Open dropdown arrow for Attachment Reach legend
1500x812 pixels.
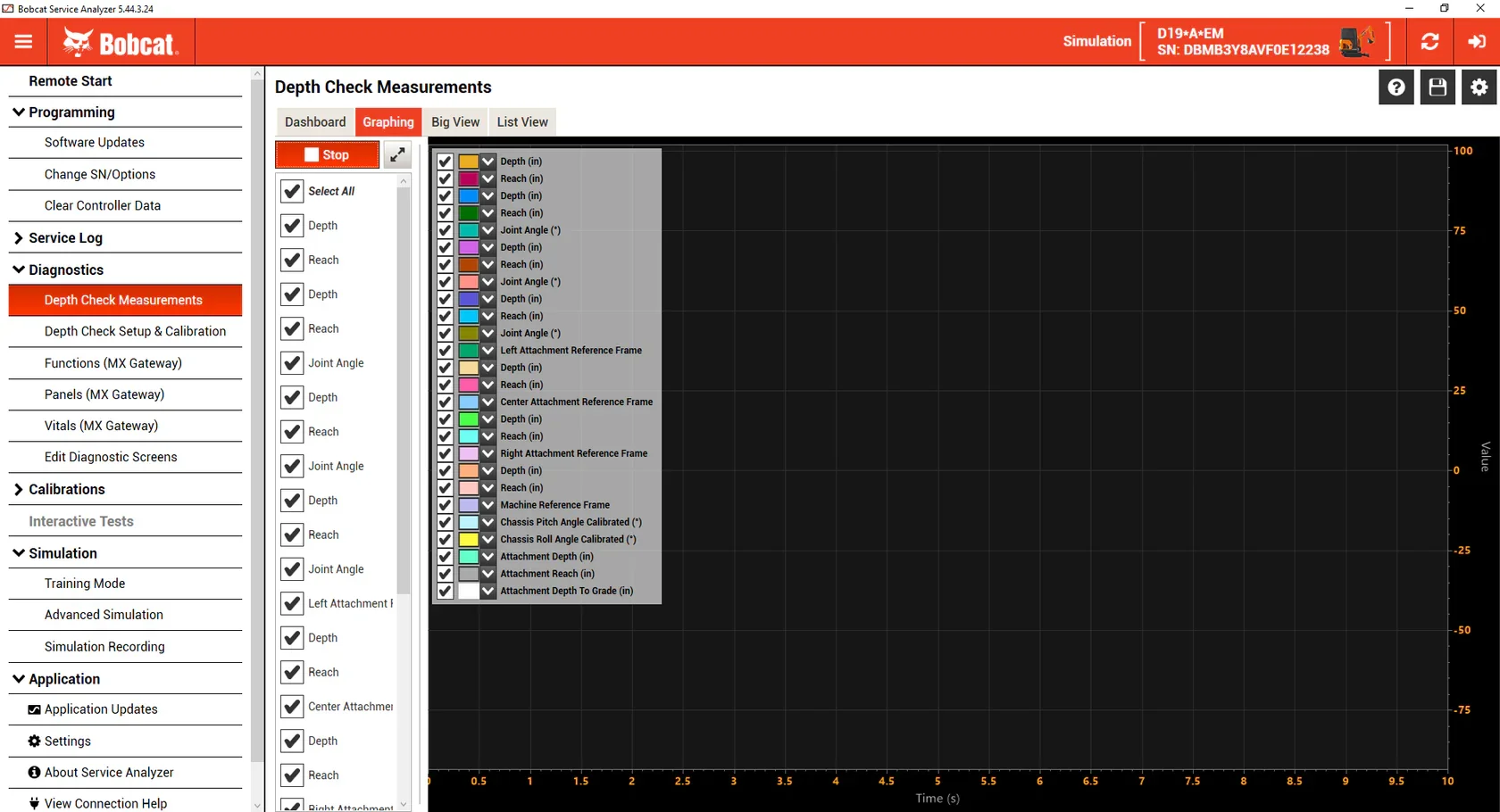pos(487,574)
